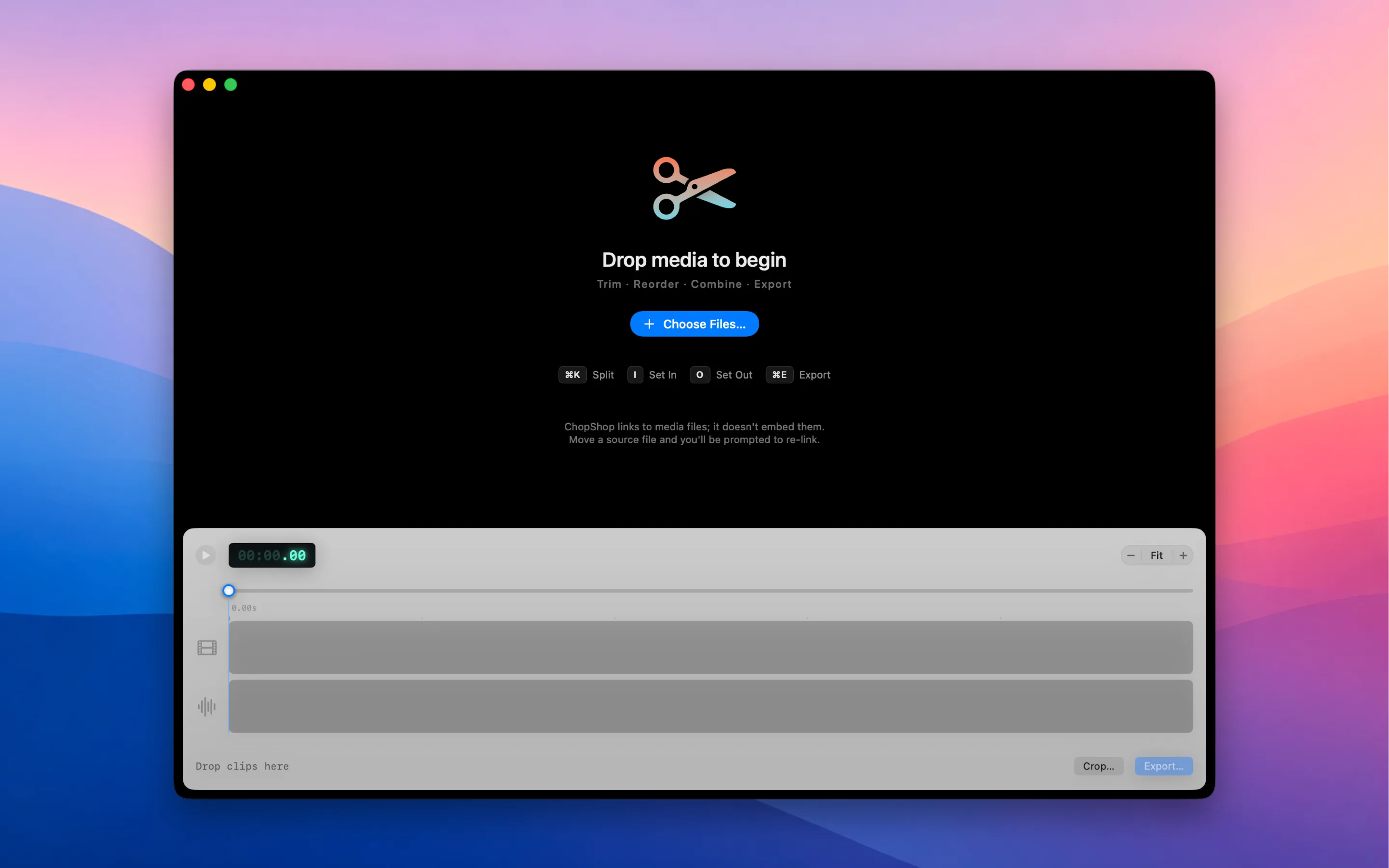Open the Export dialog button
Screen dimensions: 1389x868
pos(1163,766)
